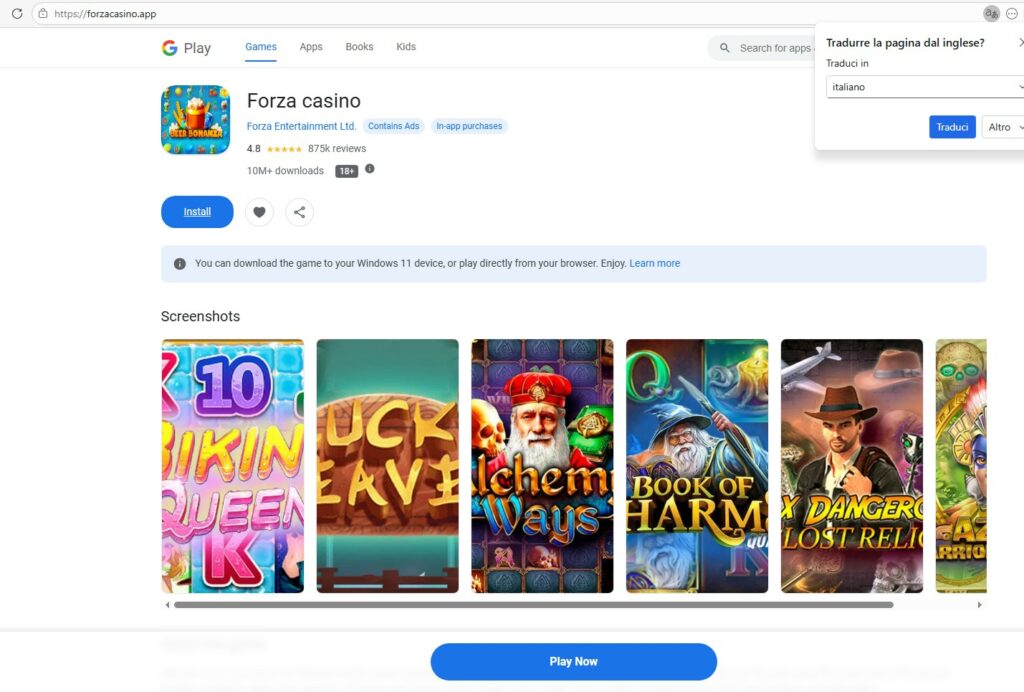Switch to the Apps tab
Image resolution: width=1024 pixels, height=692 pixels.
tap(311, 47)
